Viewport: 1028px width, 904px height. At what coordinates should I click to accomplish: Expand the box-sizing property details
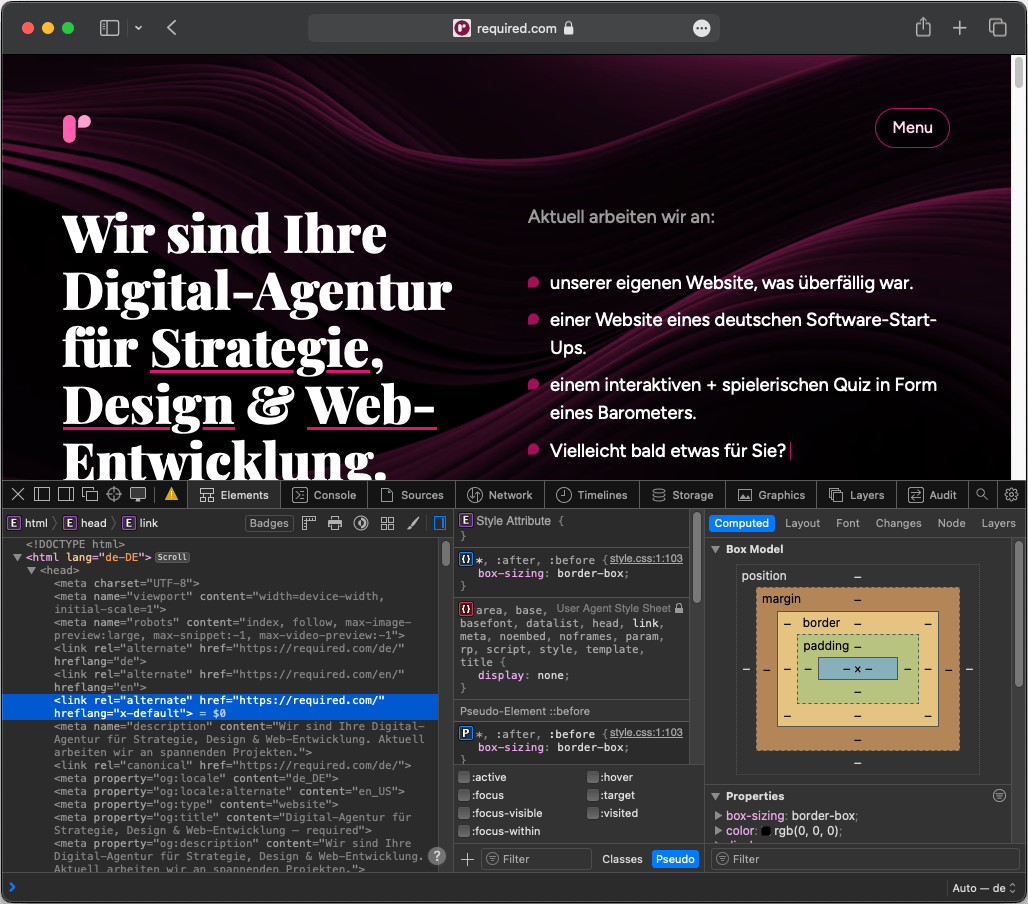pyautogui.click(x=718, y=815)
